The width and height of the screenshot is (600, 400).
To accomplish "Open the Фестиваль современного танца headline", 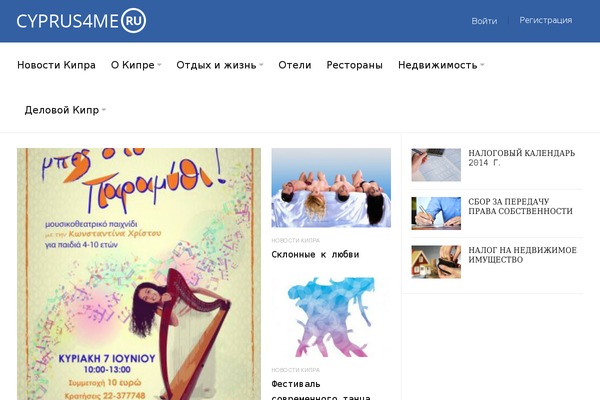I will pos(321,390).
